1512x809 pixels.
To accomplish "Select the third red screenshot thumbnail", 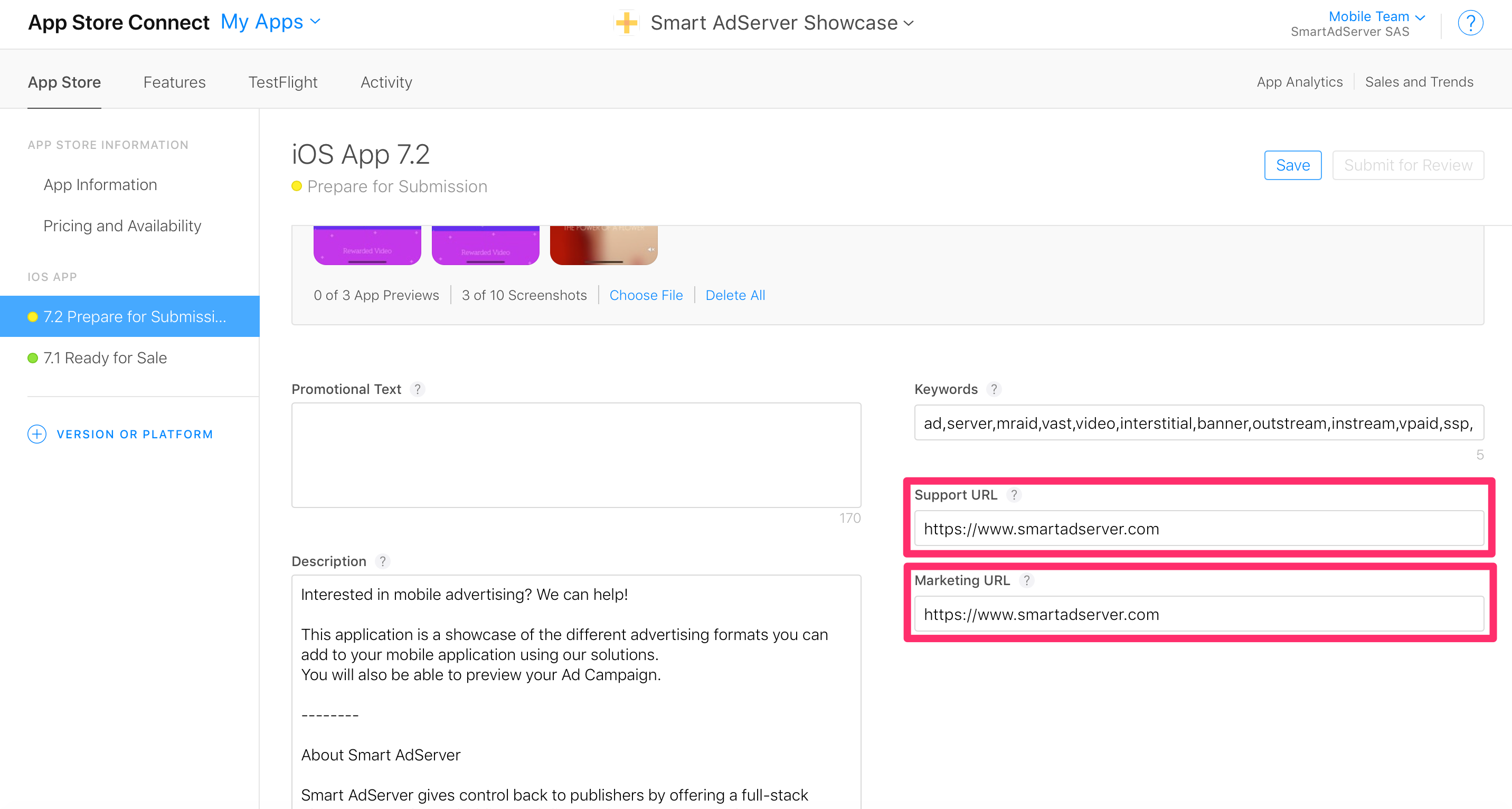I will pyautogui.click(x=603, y=246).
